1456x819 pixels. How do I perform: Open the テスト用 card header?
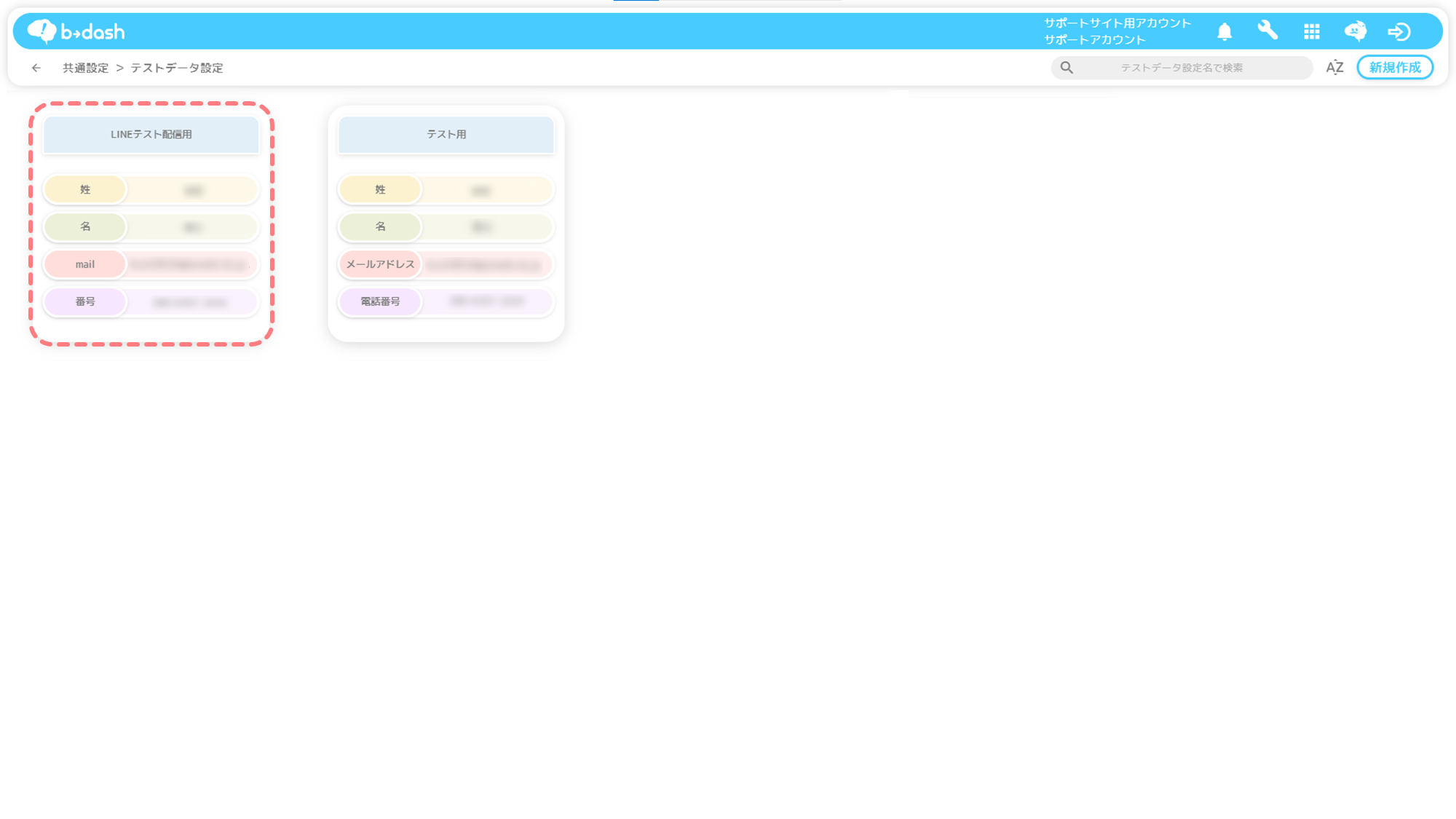446,135
